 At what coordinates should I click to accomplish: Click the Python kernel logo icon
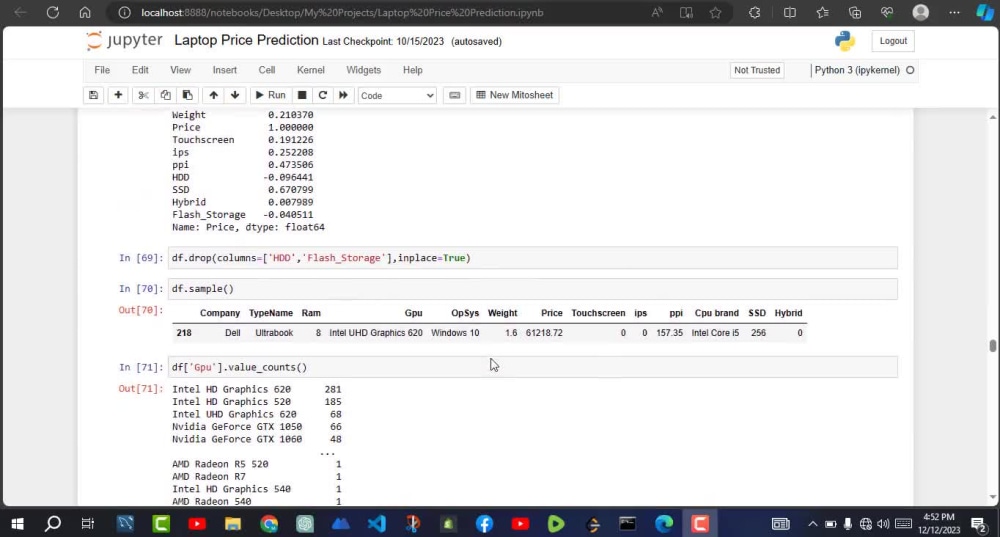(844, 41)
